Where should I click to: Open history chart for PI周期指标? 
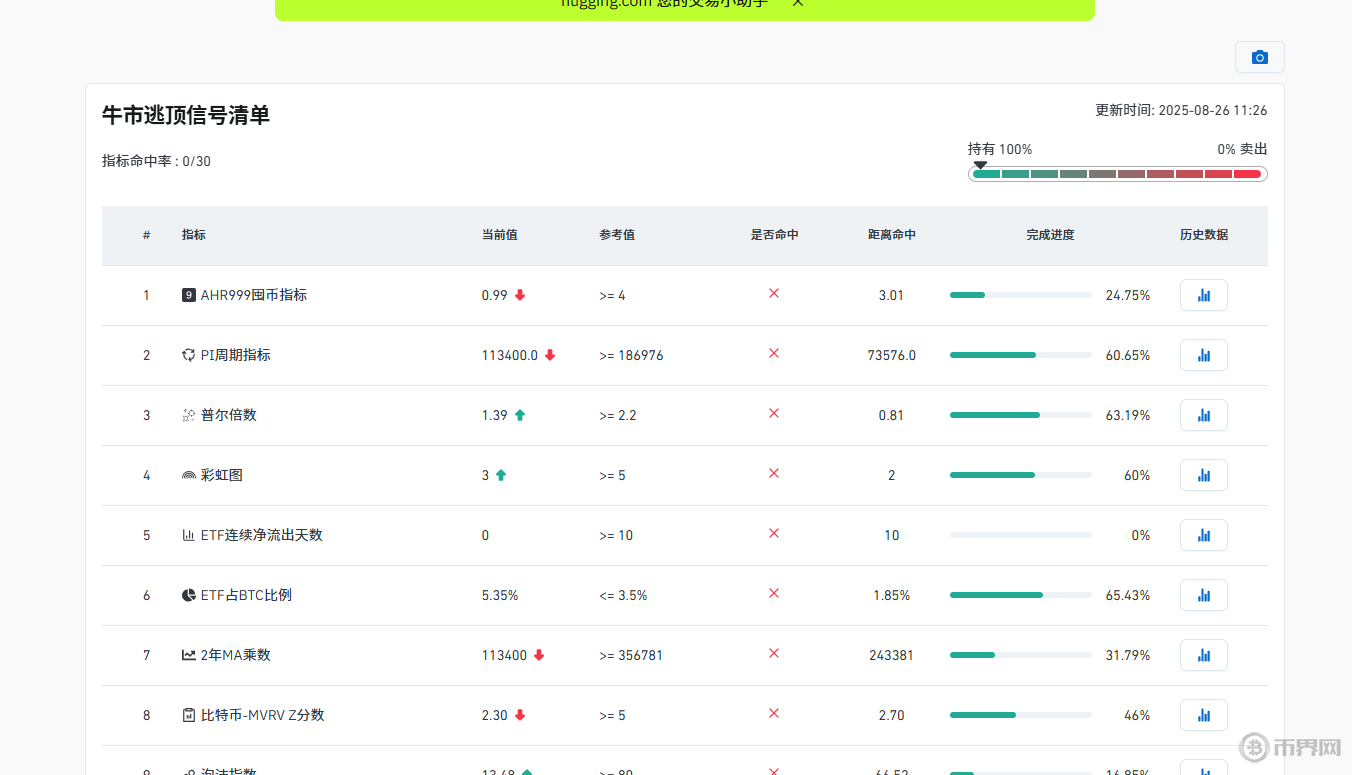[x=1203, y=355]
